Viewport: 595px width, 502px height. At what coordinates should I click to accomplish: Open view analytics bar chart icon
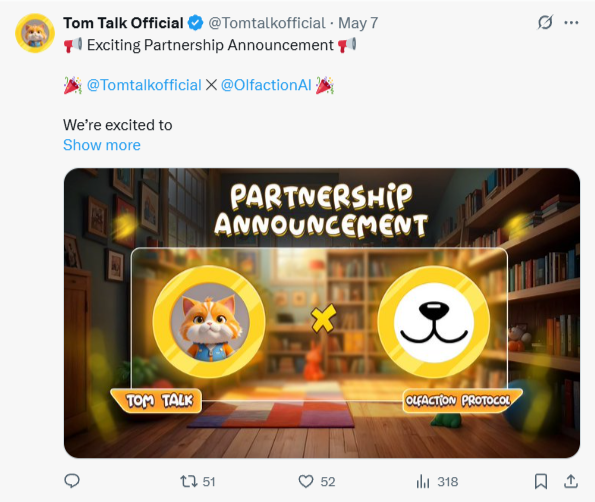pyautogui.click(x=423, y=482)
